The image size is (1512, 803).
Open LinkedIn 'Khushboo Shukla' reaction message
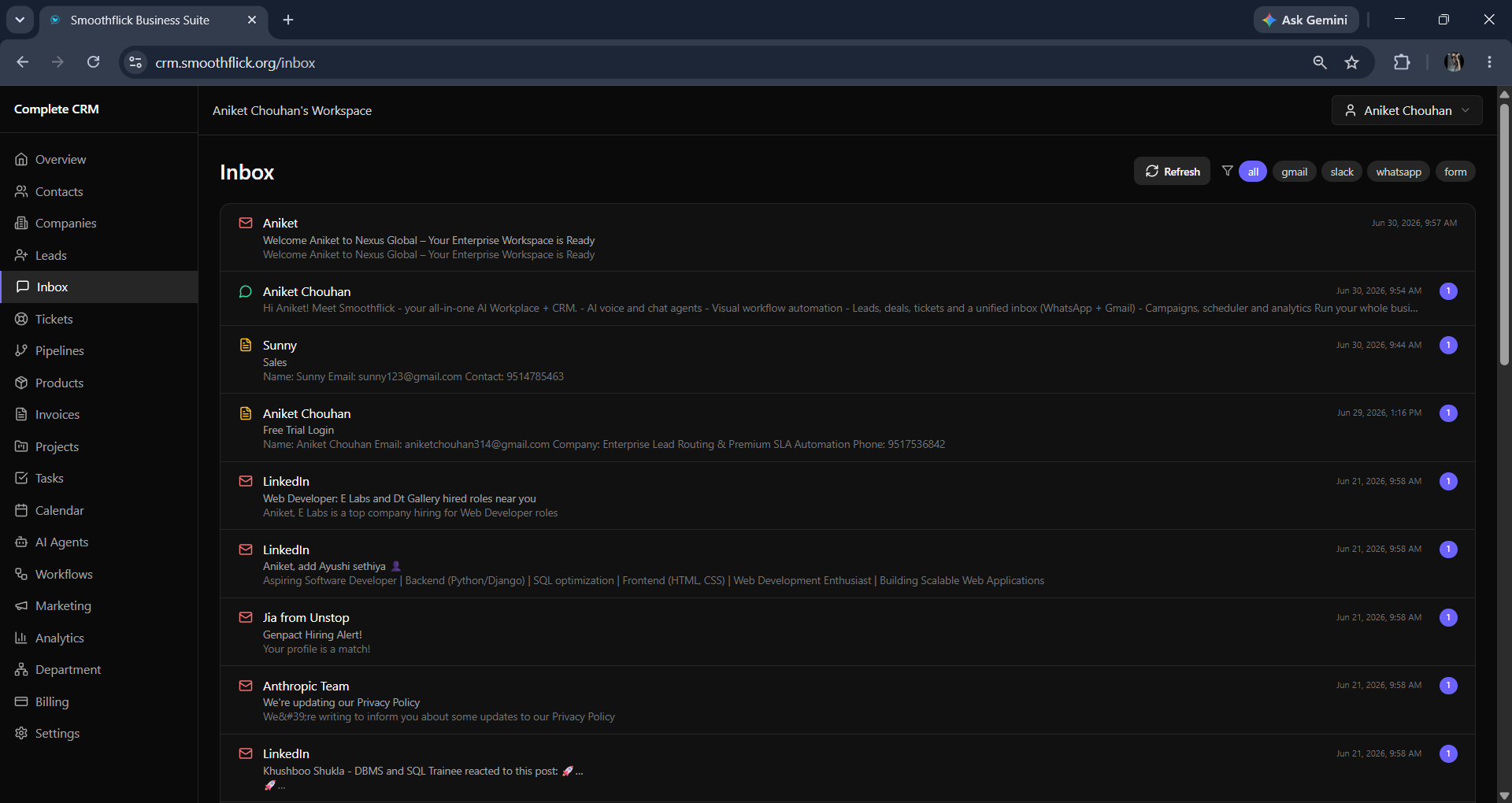[847, 768]
